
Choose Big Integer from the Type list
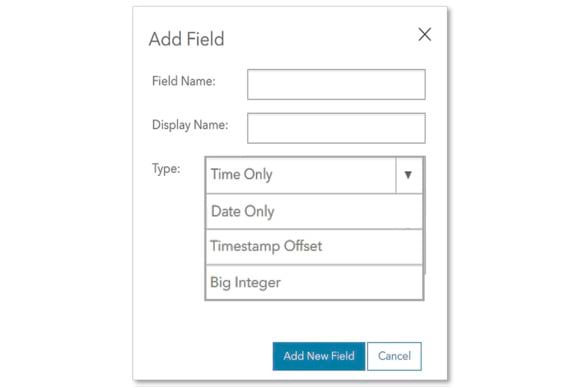tap(314, 283)
